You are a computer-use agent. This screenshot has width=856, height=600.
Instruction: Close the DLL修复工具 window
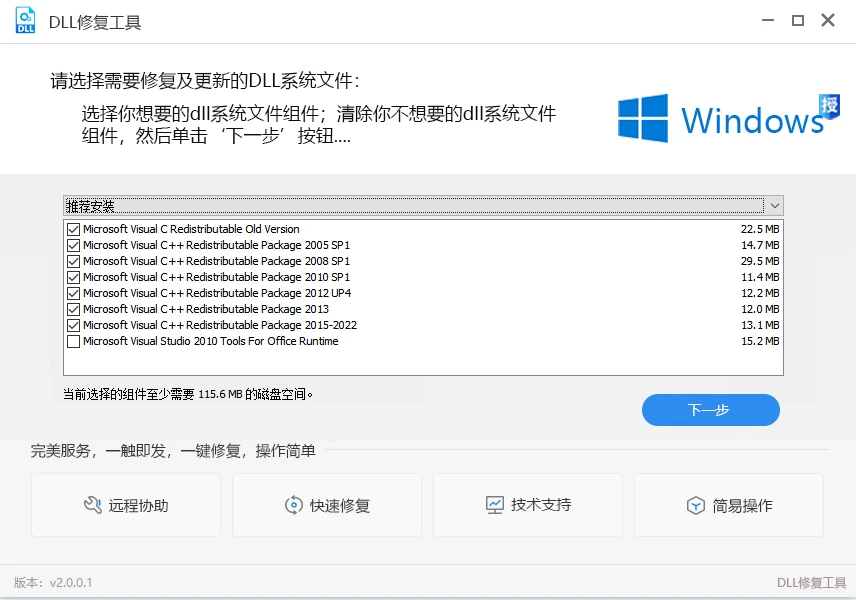pyautogui.click(x=828, y=20)
